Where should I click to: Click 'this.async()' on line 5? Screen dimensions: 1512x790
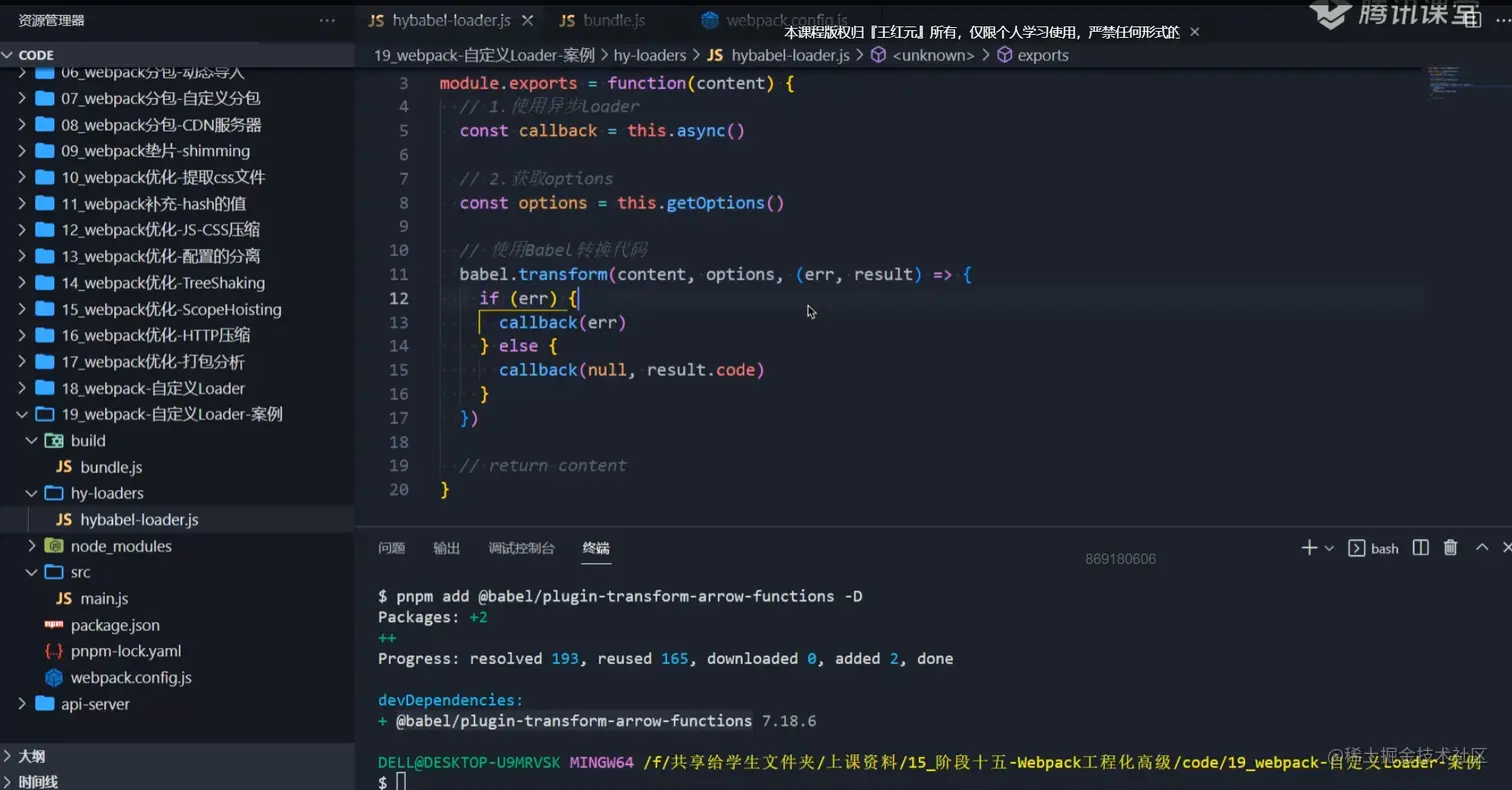click(x=686, y=131)
